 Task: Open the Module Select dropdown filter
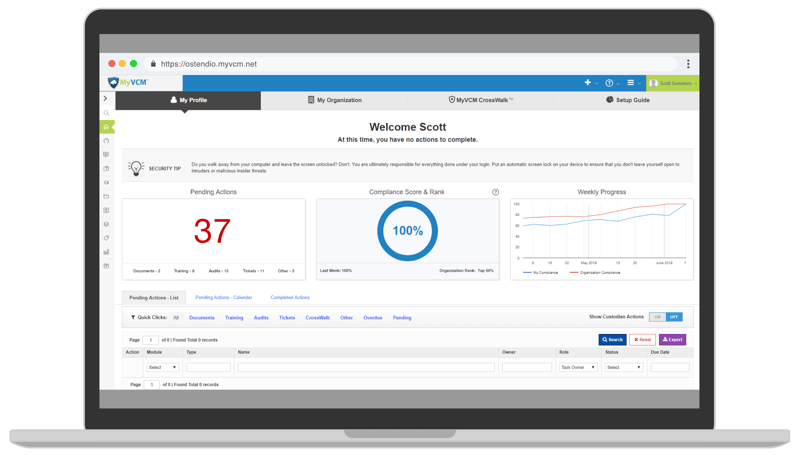(x=162, y=367)
